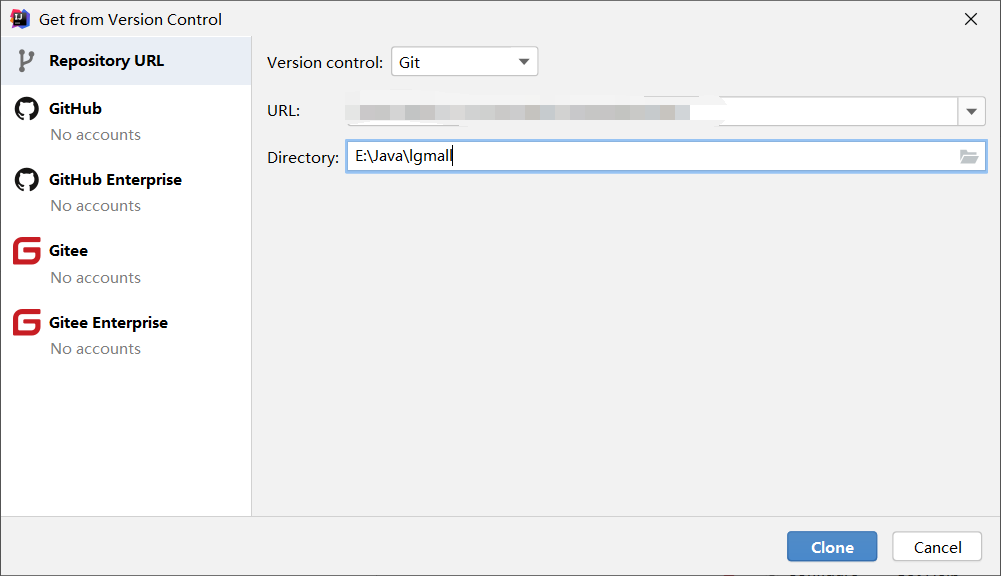Click the Gitee Enterprise icon
The height and width of the screenshot is (576, 1001).
click(x=26, y=323)
